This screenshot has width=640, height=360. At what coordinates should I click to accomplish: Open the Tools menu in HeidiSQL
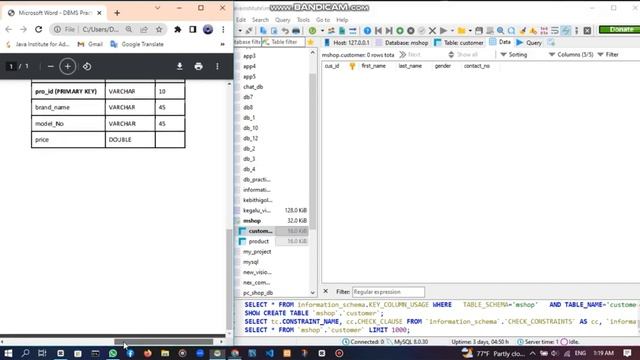(x=303, y=20)
